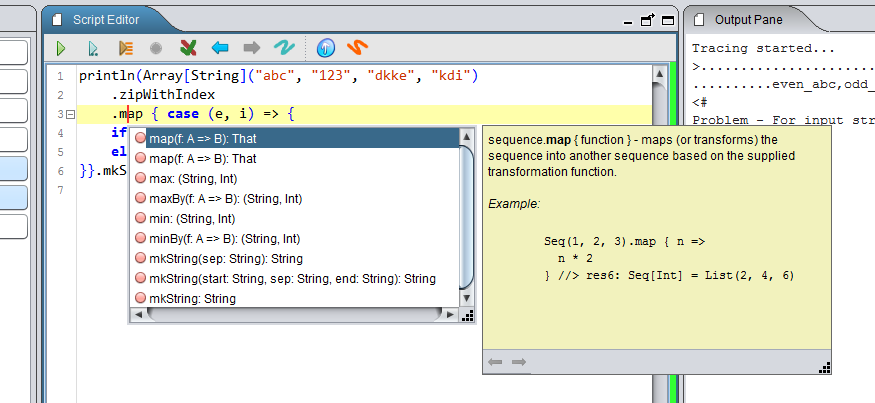Click line number 7 in gutter
The width and height of the screenshot is (875, 403).
pos(60,190)
